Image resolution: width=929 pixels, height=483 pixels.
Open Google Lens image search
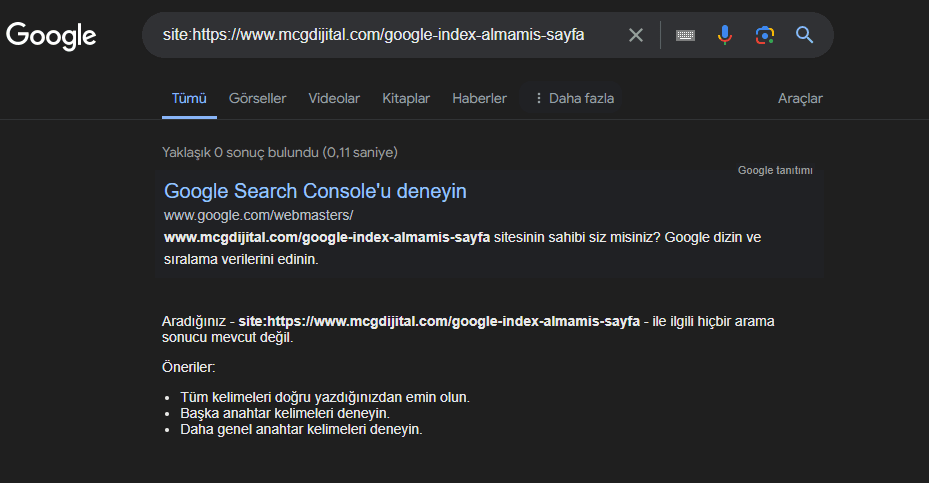pos(764,35)
